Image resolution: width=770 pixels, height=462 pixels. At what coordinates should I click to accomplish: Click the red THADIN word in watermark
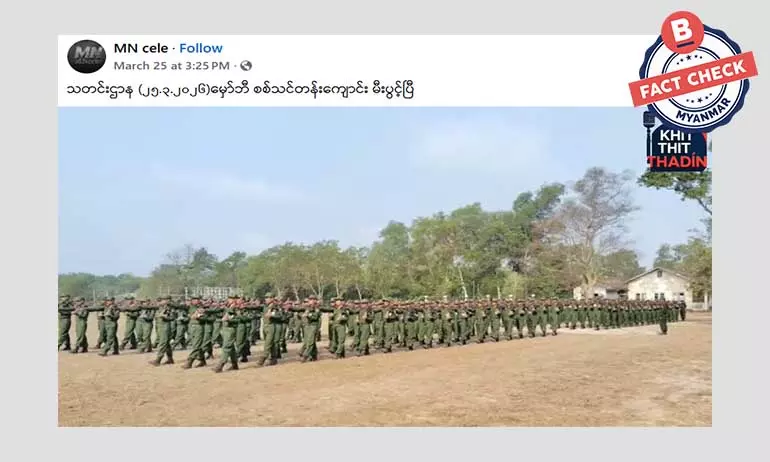point(678,163)
